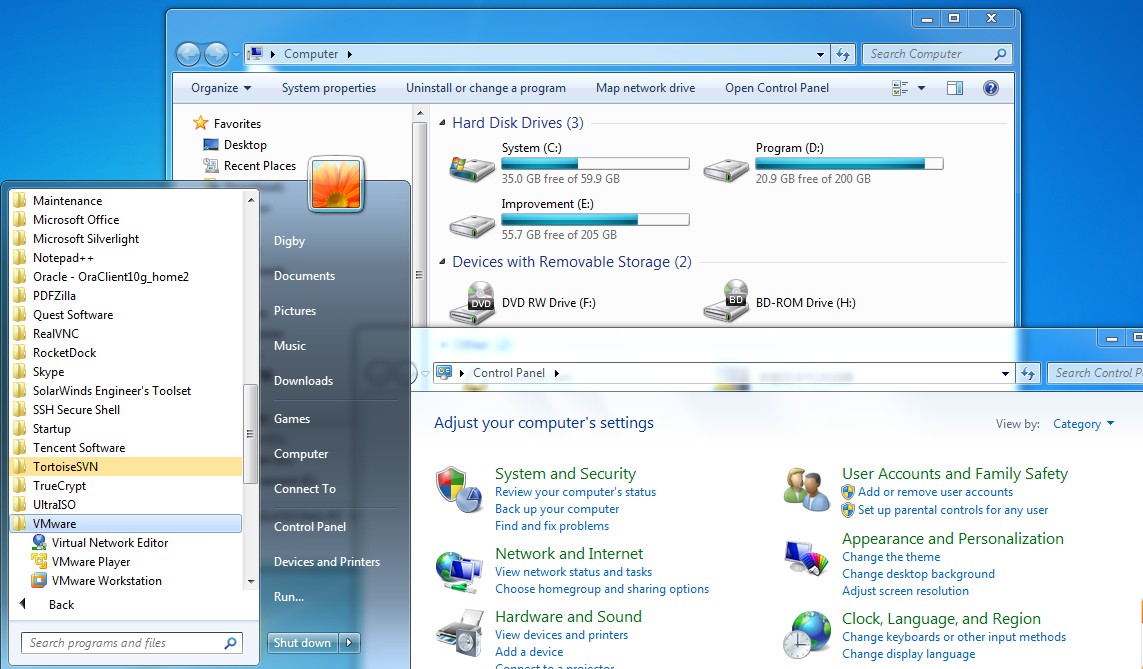Click the Uninstall or change a program button
Viewport: 1143px width, 669px height.
(485, 88)
